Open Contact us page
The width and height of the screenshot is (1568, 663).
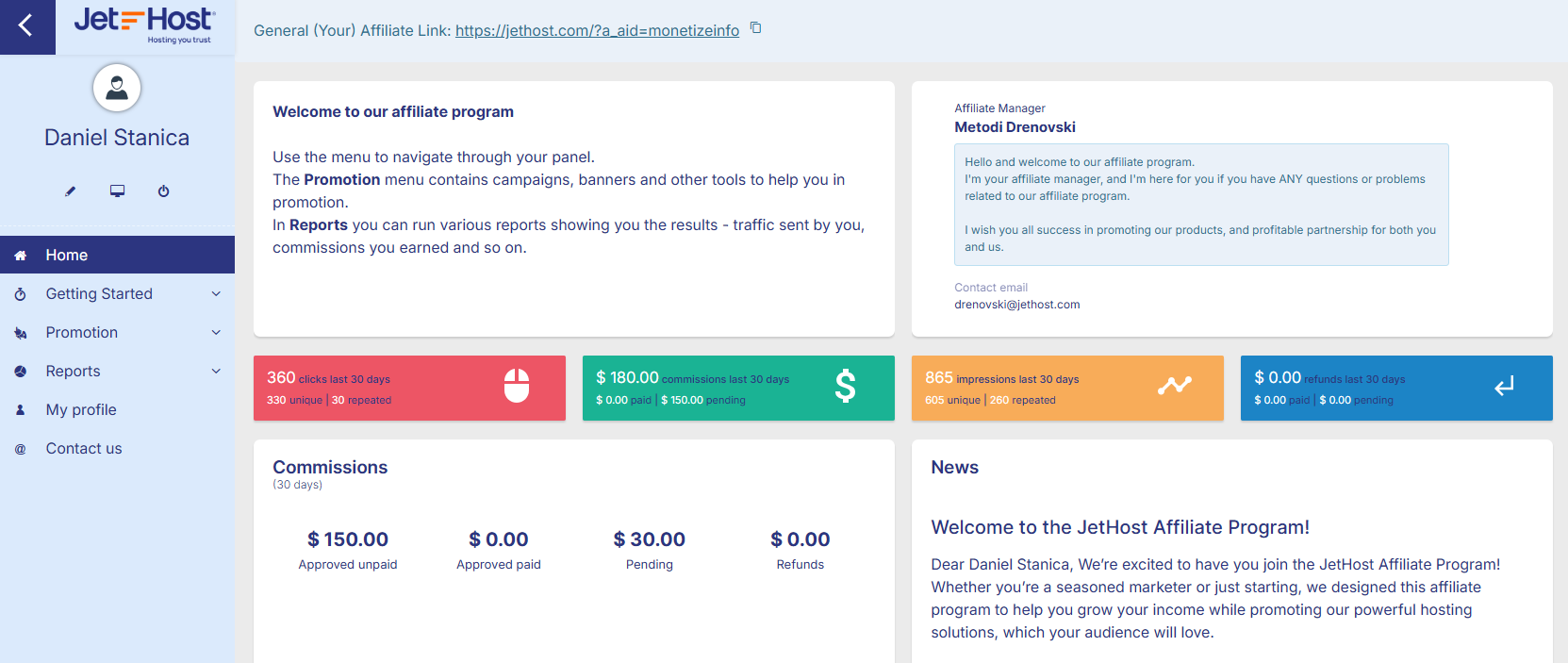[x=117, y=448]
